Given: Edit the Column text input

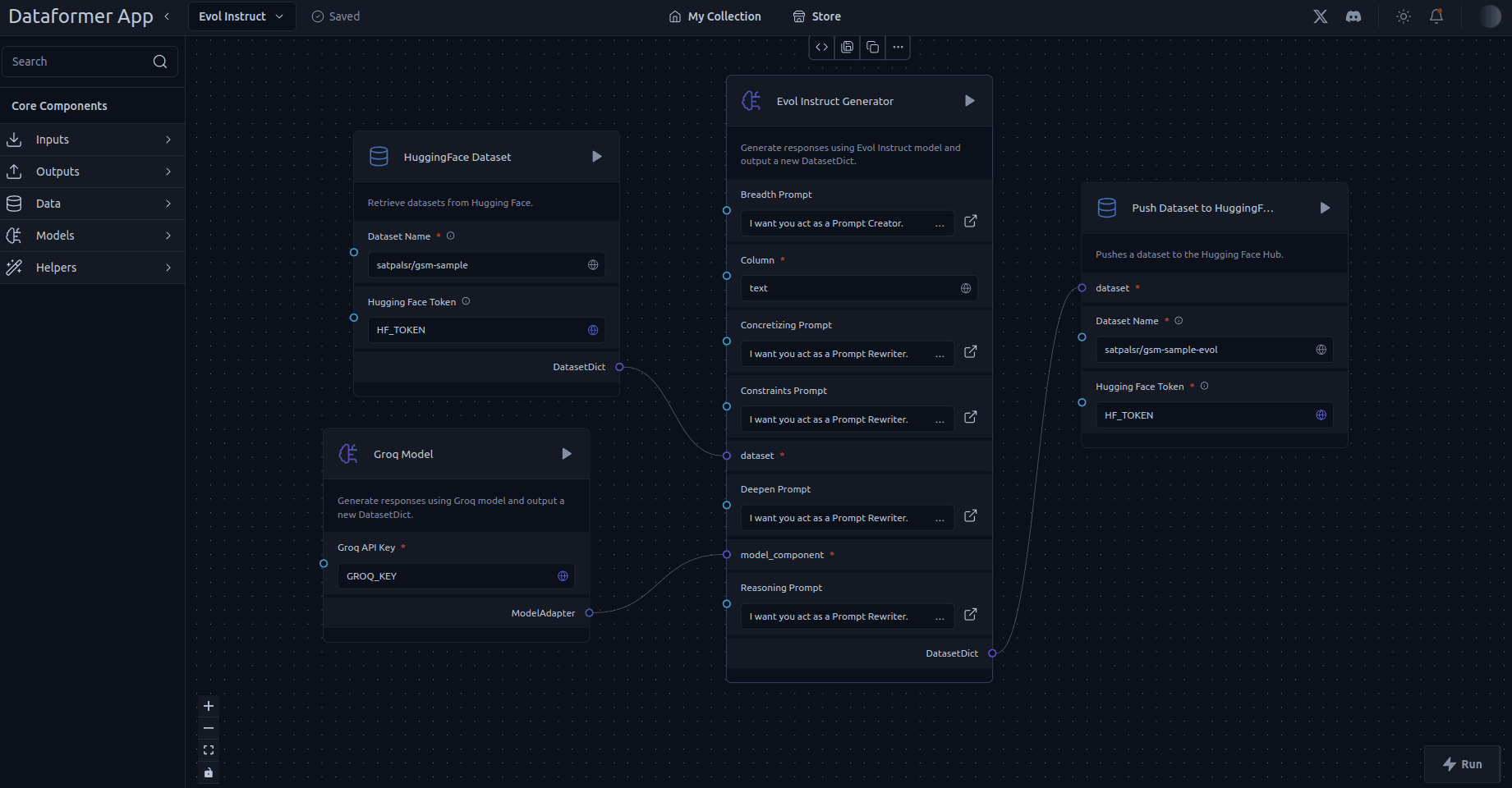Looking at the screenshot, I should (859, 288).
